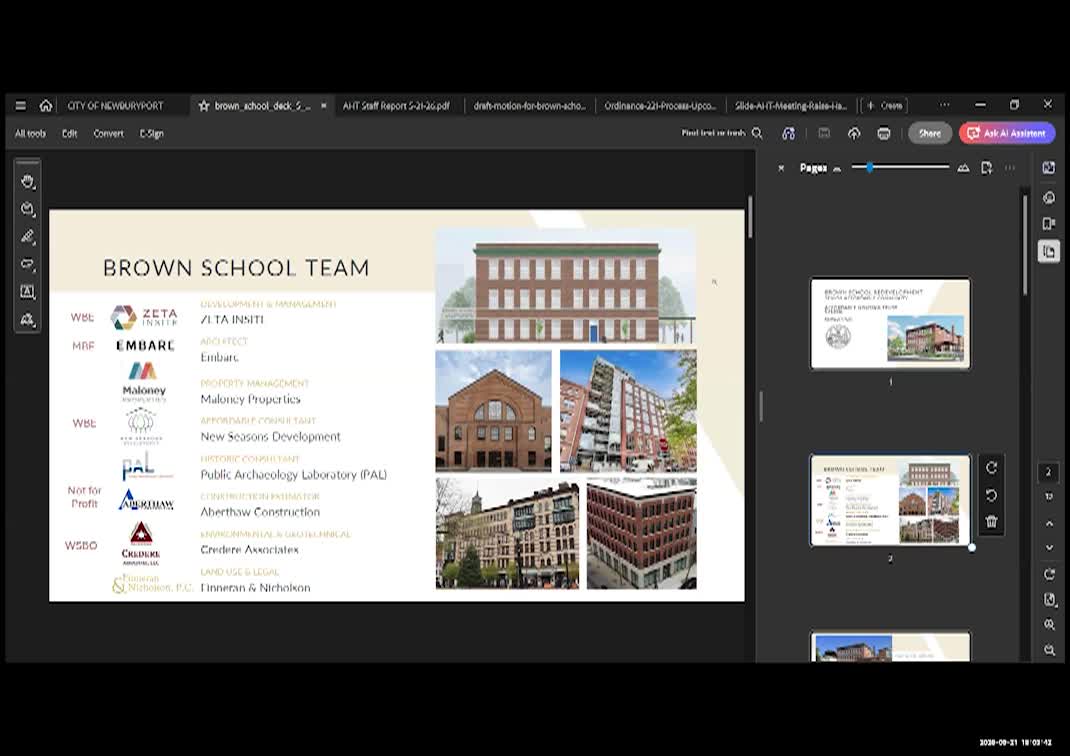This screenshot has width=1070, height=756.
Task: Open the All tools menu
Action: pyautogui.click(x=31, y=134)
